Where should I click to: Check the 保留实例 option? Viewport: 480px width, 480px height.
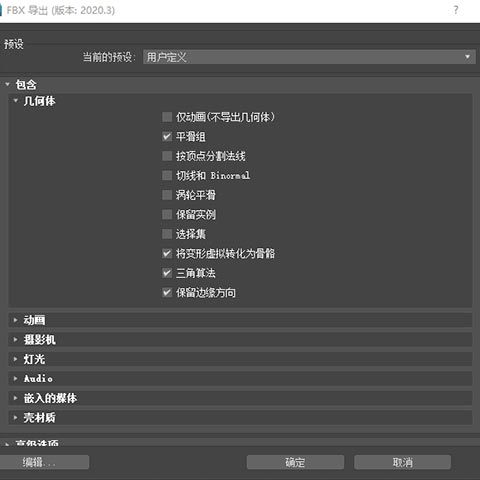pyautogui.click(x=167, y=214)
